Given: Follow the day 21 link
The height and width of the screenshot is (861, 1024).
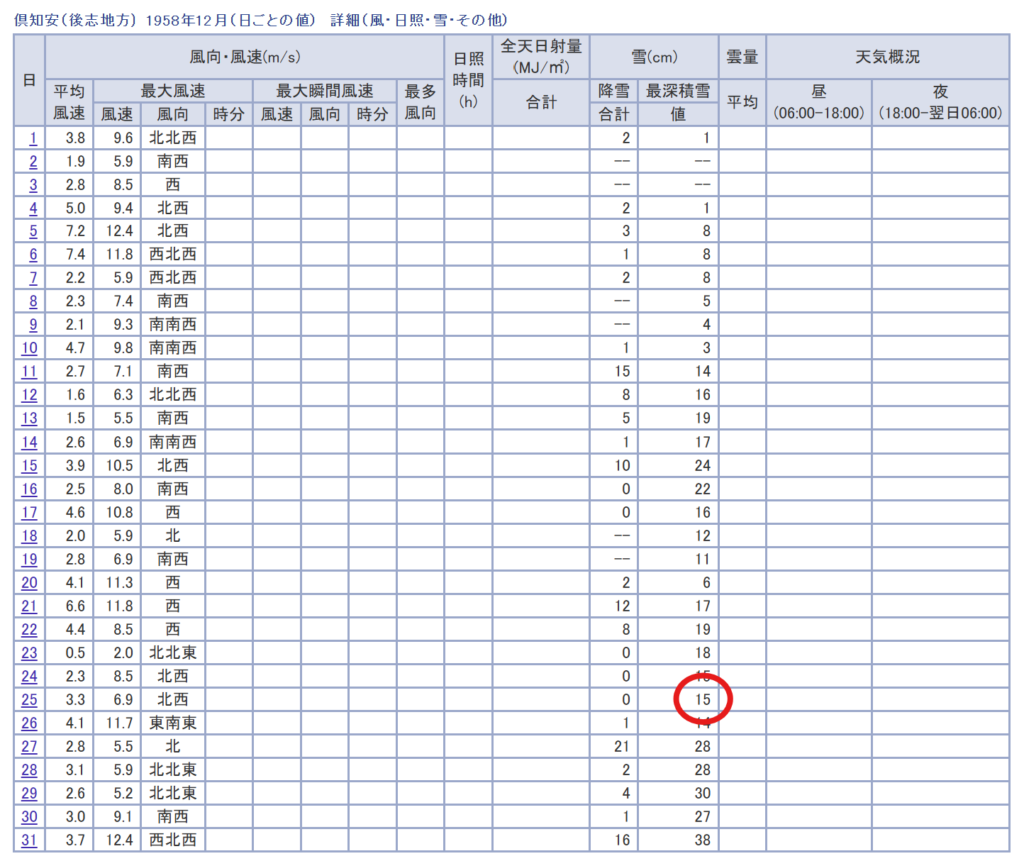Looking at the screenshot, I should click(x=29, y=606).
